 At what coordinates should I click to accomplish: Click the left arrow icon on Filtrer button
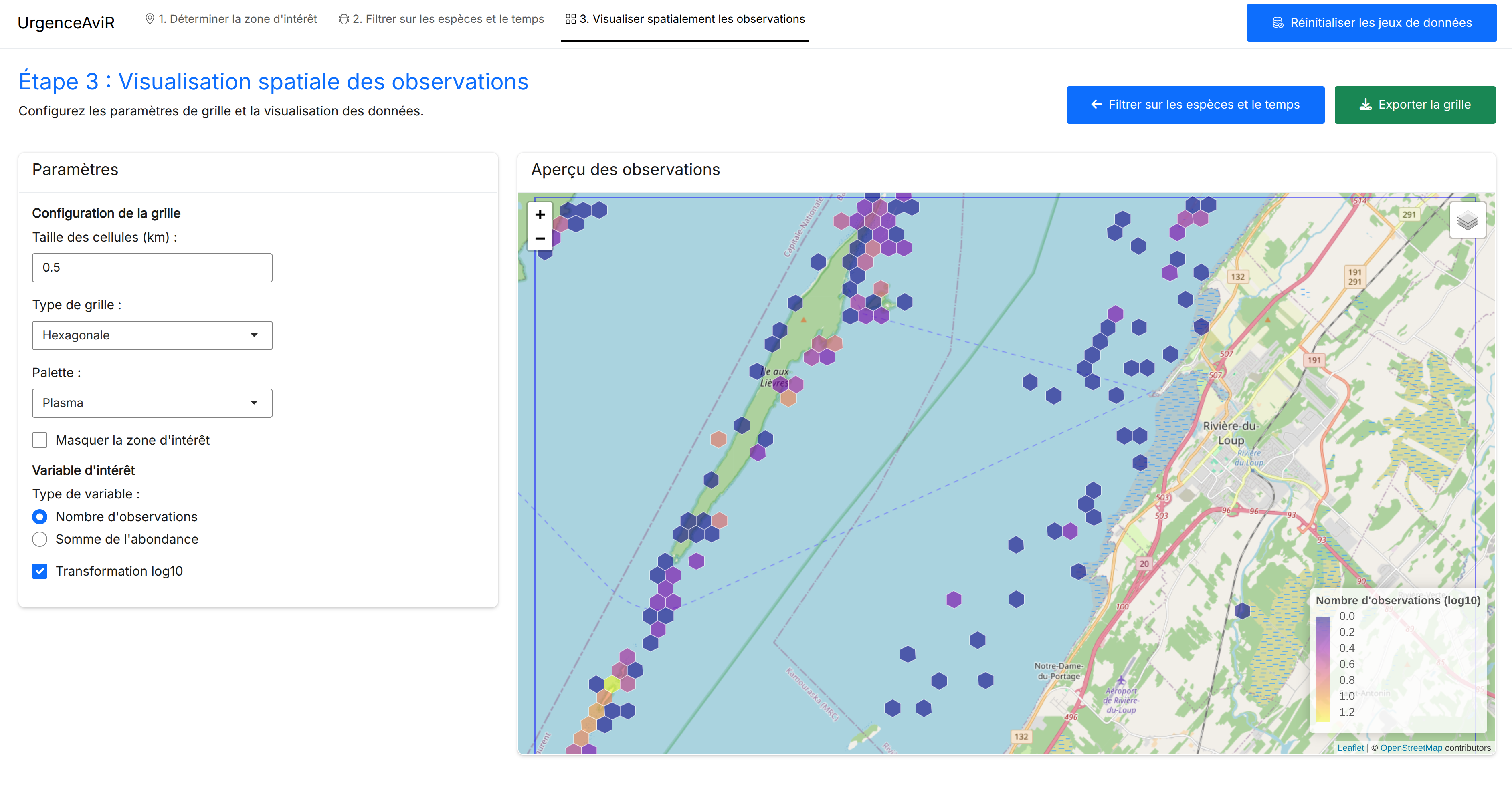[1096, 105]
